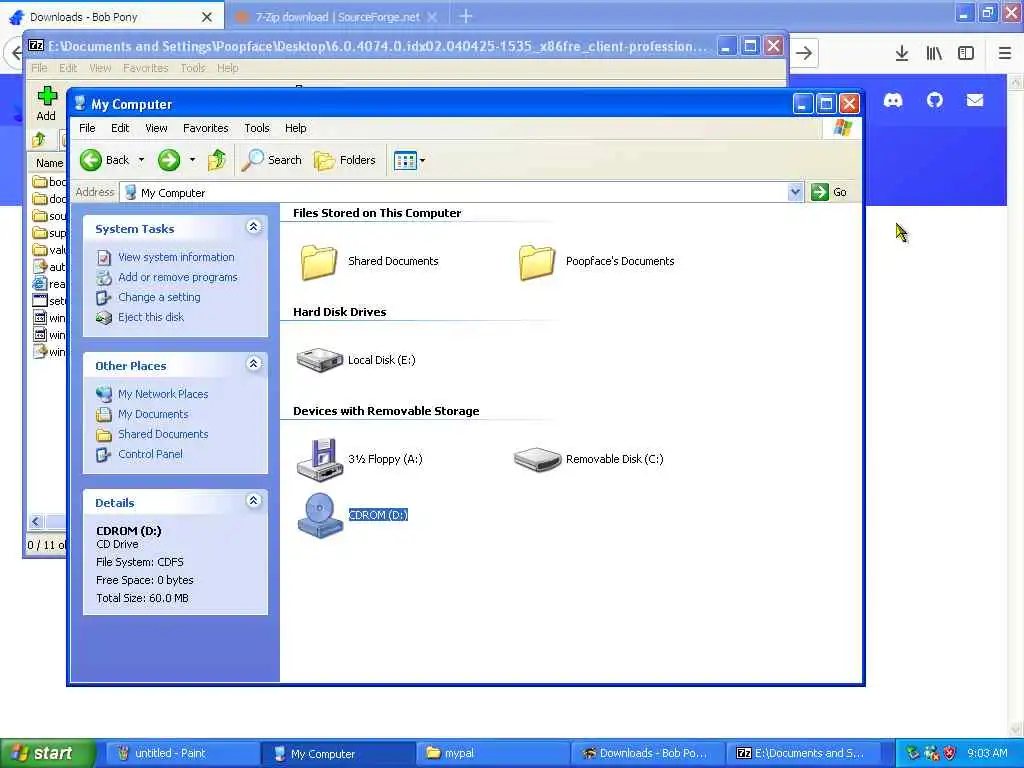
Task: Click the Back arrow in My Computer
Action: click(91, 160)
